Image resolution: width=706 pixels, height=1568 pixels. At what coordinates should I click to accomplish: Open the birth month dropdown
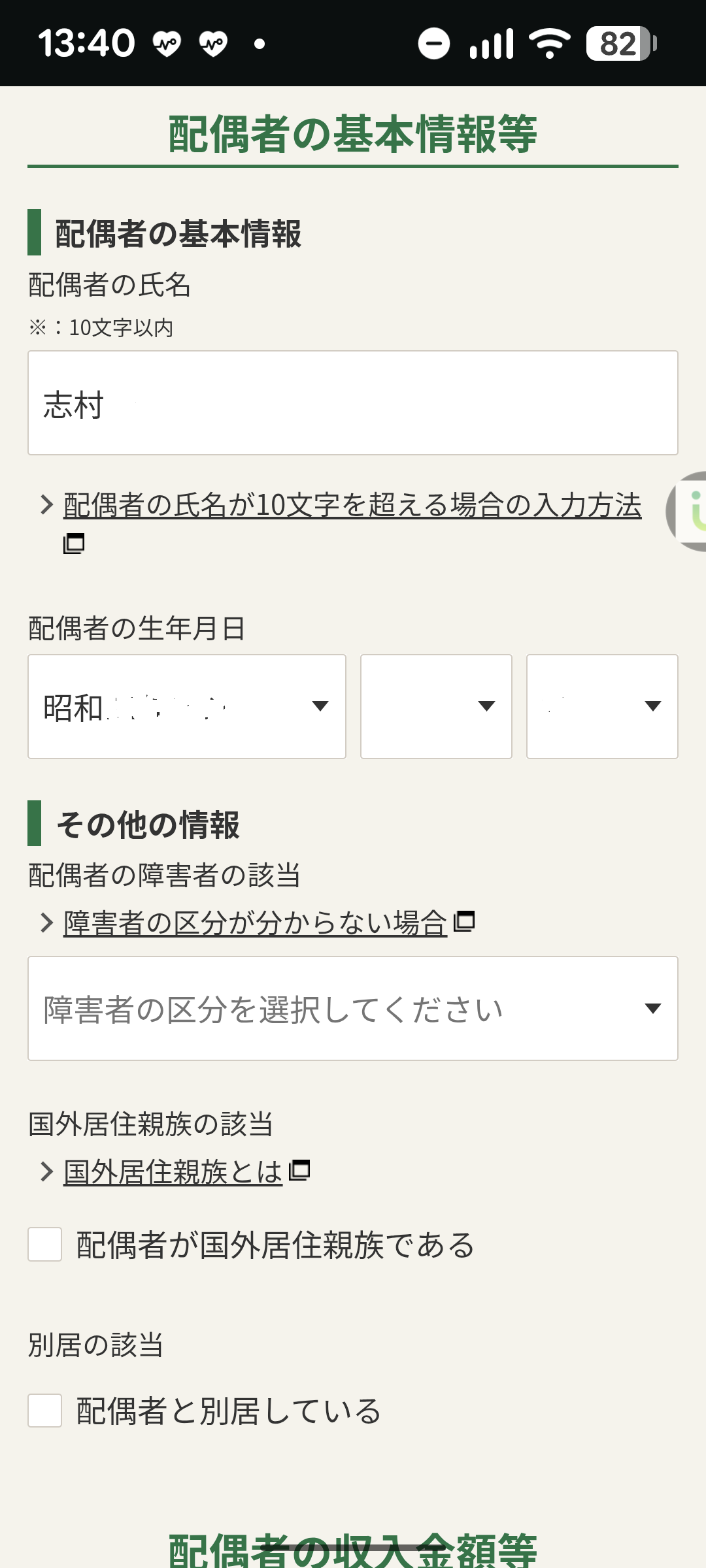pos(436,706)
